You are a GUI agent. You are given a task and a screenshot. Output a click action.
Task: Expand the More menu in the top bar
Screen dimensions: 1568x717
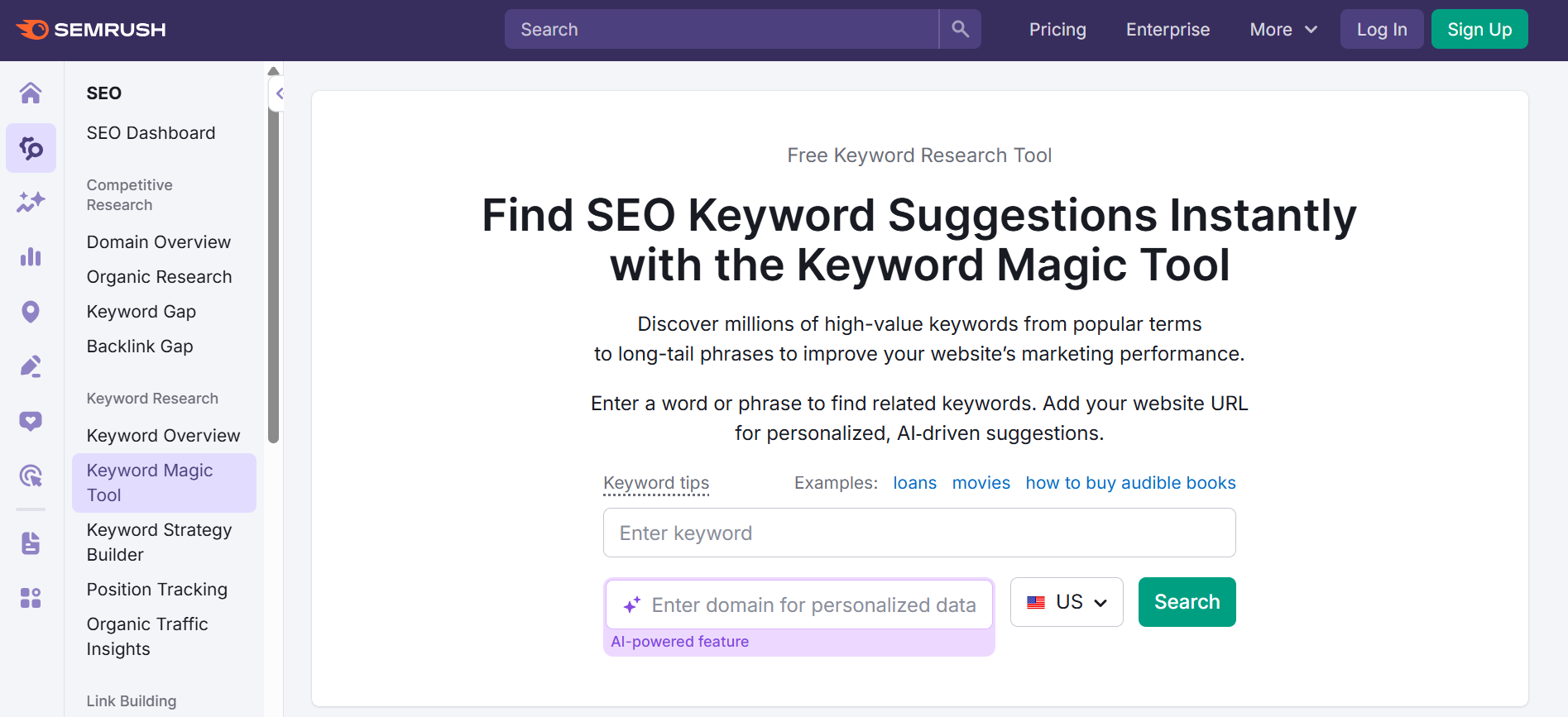[1281, 29]
